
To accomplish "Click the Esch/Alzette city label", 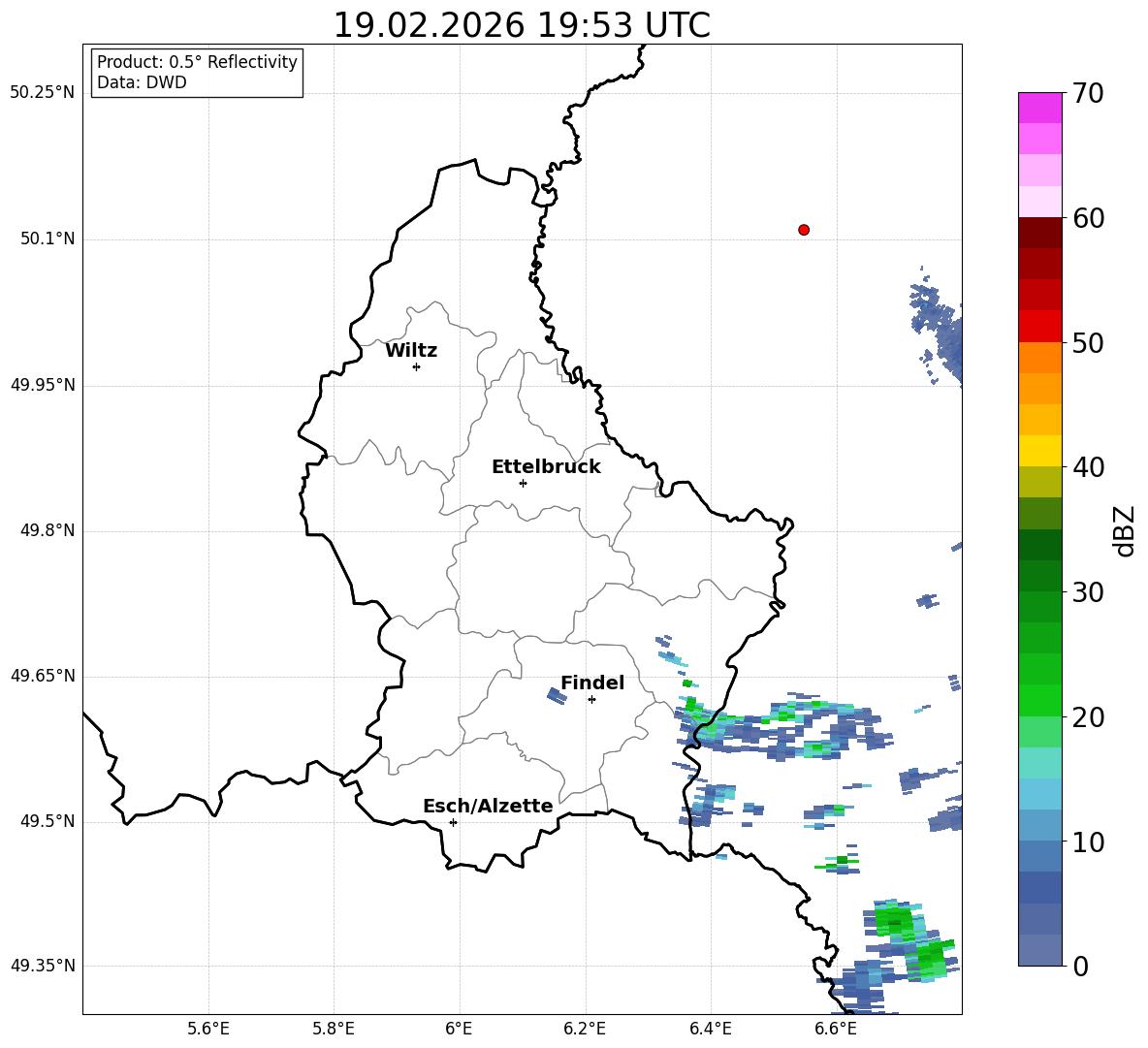I will [x=488, y=806].
